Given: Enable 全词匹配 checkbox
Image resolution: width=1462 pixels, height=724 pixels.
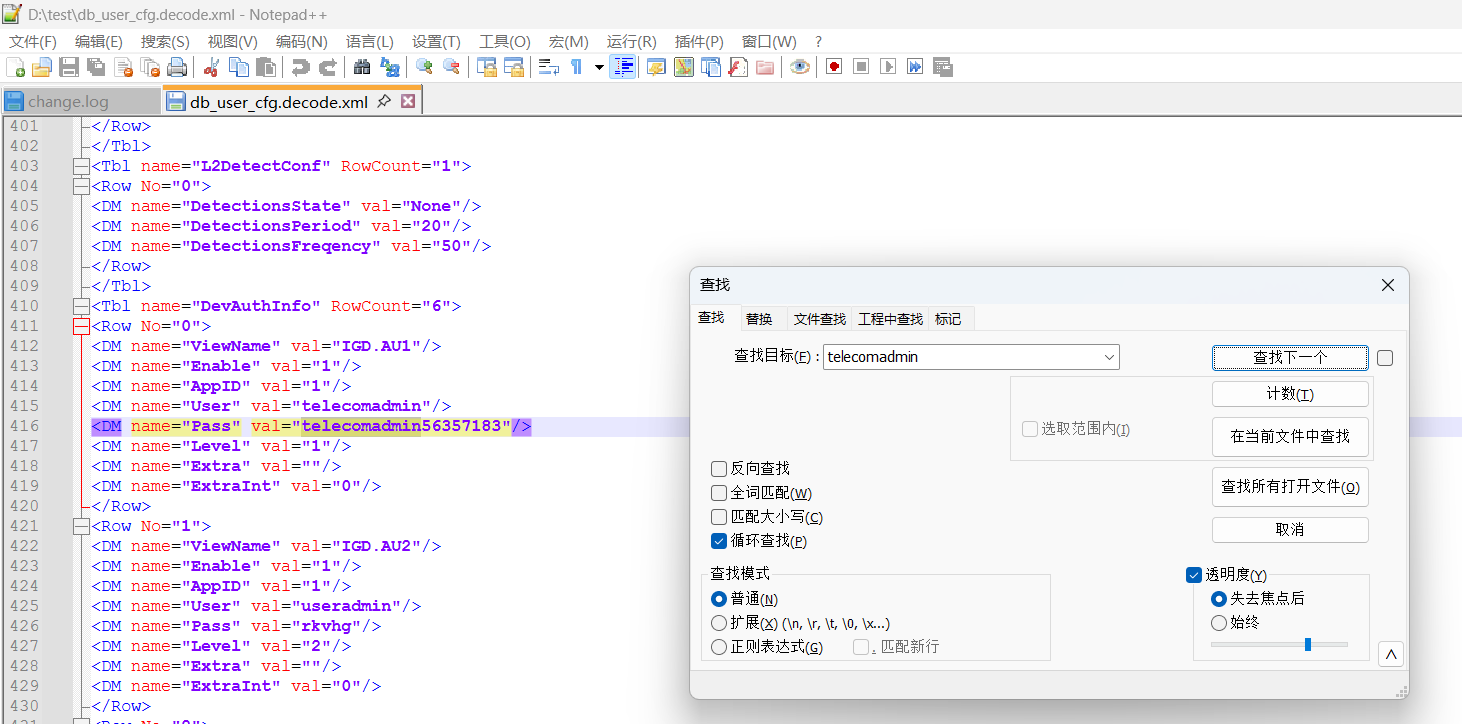Looking at the screenshot, I should coord(719,492).
